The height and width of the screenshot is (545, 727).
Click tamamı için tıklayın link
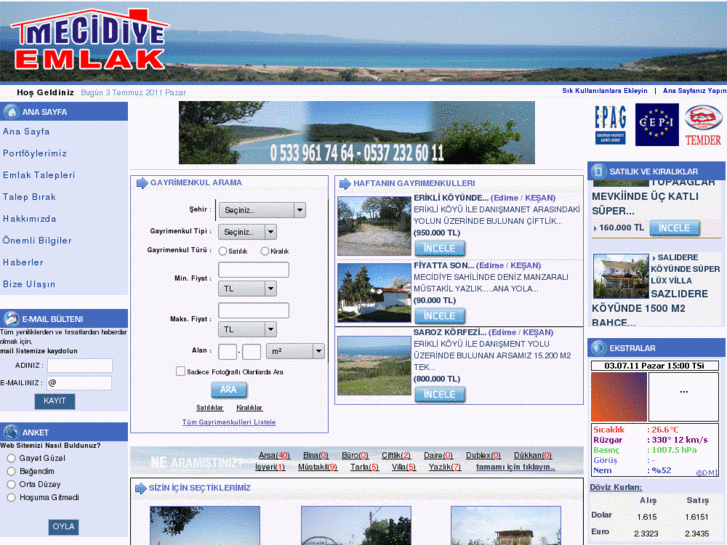[x=516, y=467]
